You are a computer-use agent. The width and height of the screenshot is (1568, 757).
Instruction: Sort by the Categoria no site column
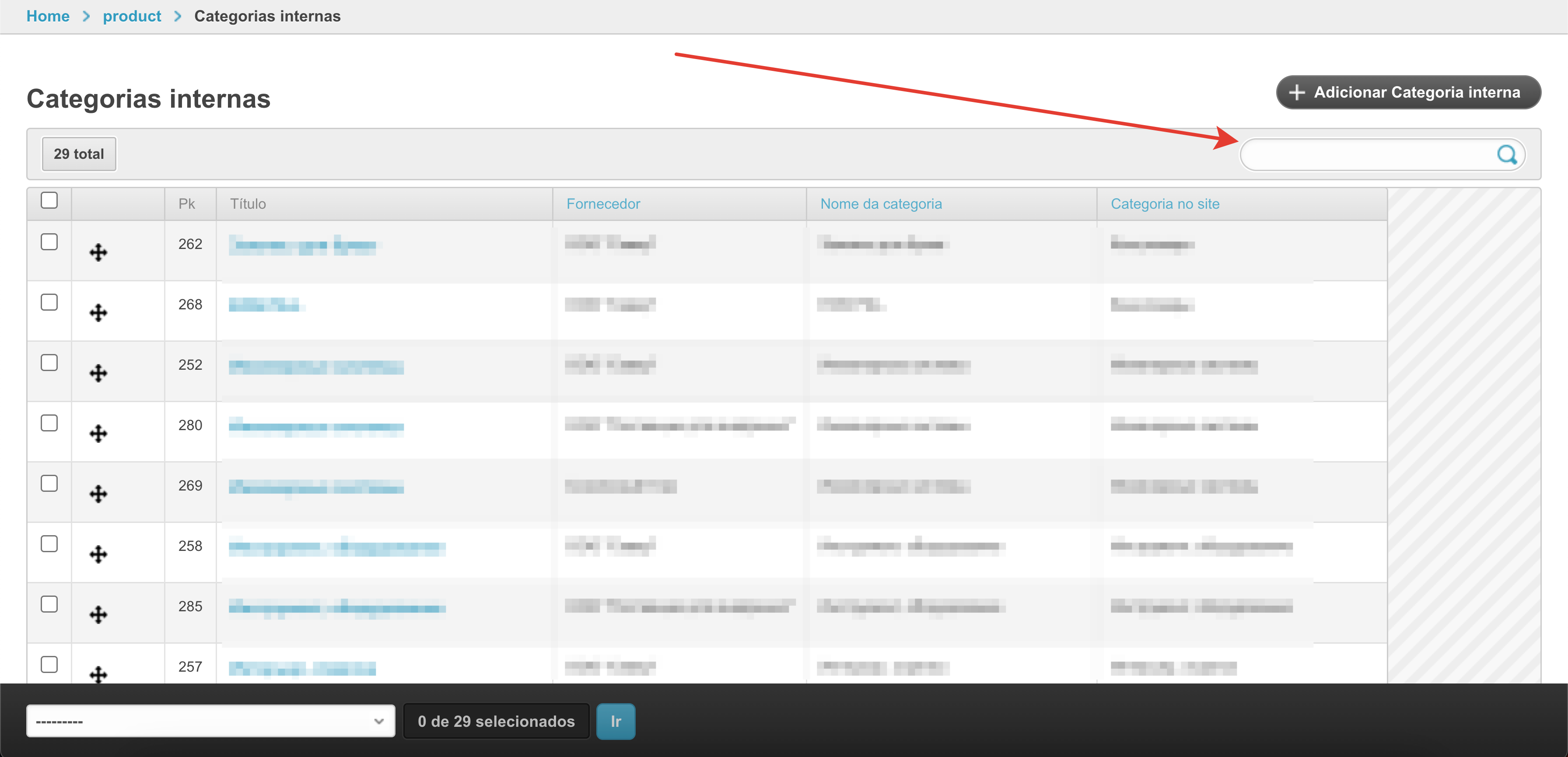(1165, 204)
